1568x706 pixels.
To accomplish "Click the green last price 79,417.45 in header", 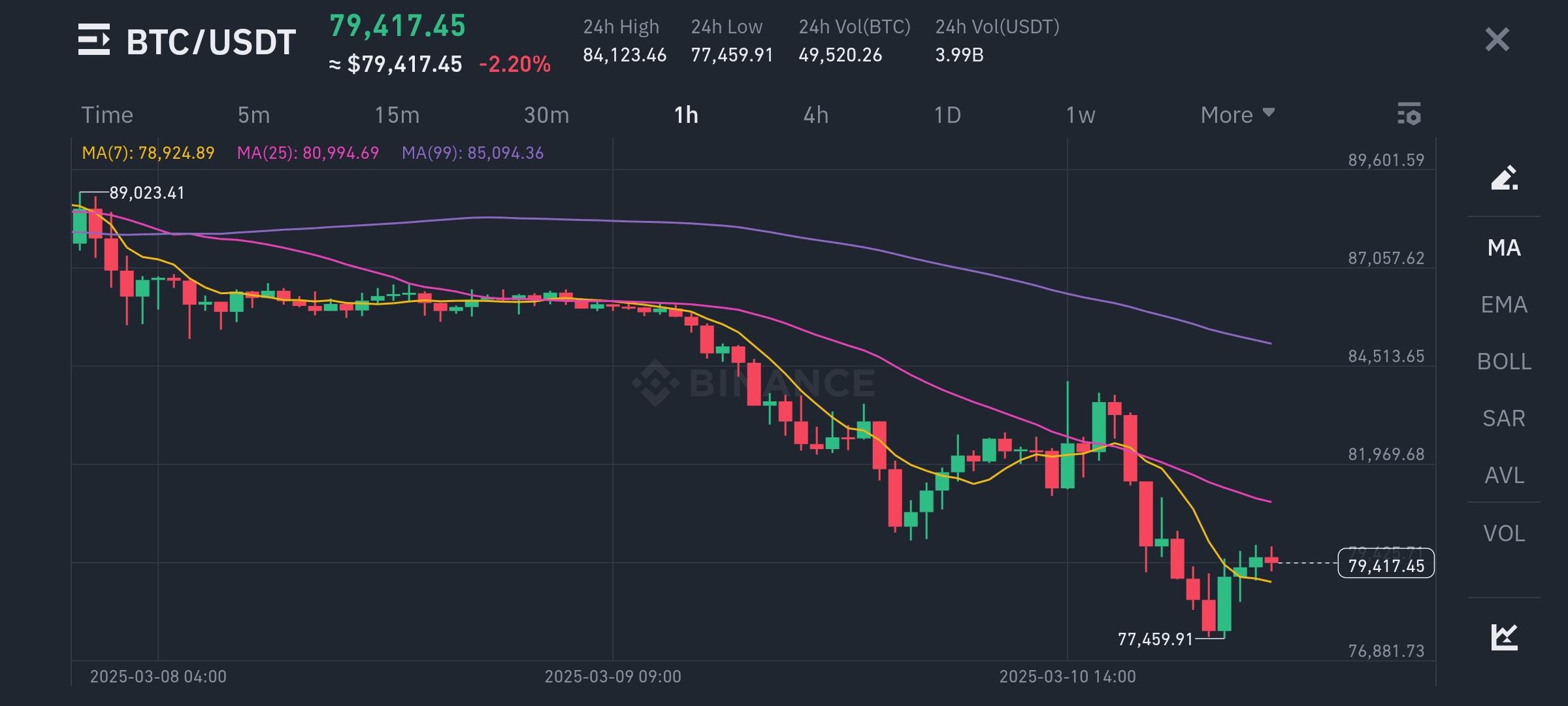I will coord(397,26).
